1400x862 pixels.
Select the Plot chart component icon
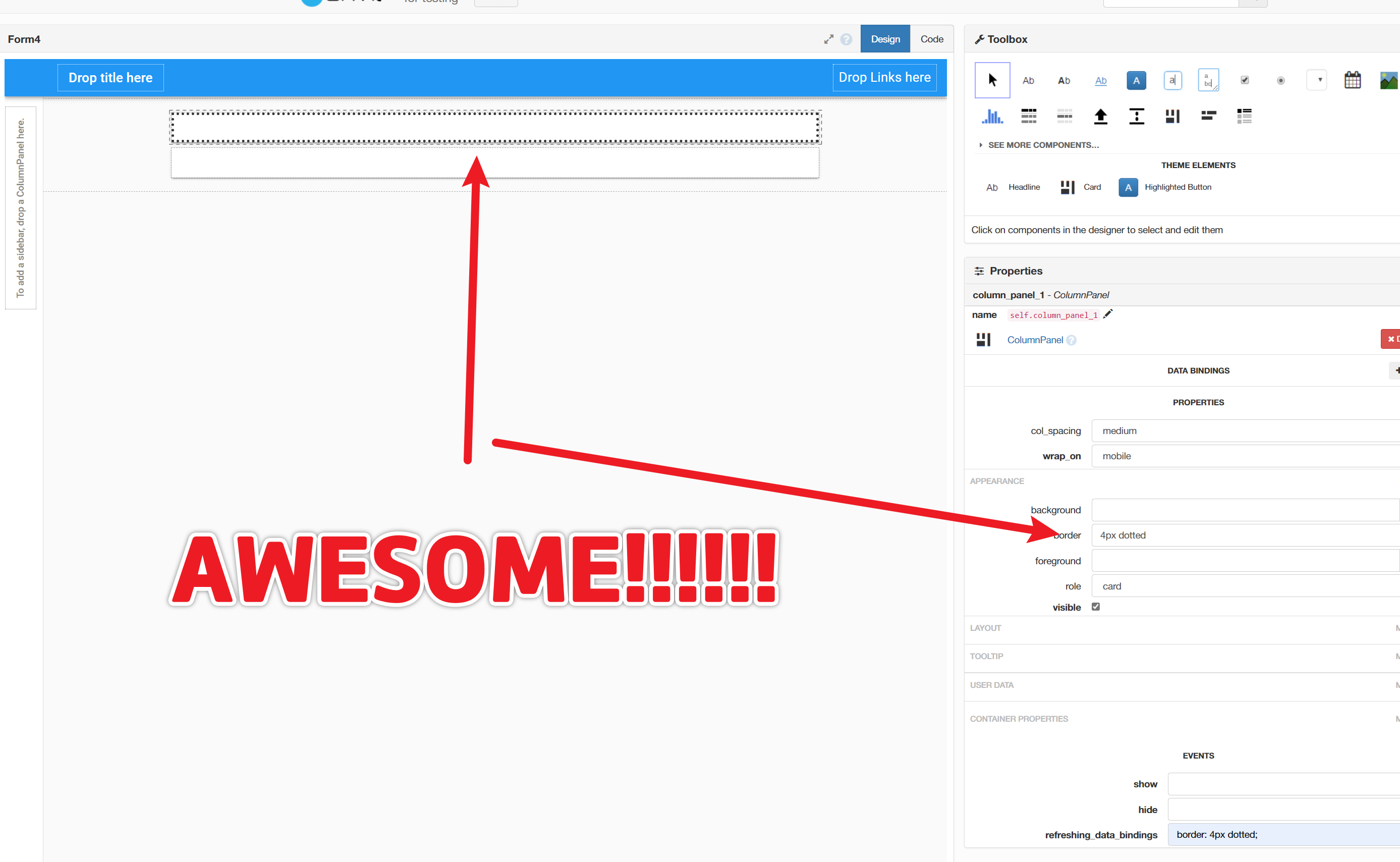coord(992,116)
